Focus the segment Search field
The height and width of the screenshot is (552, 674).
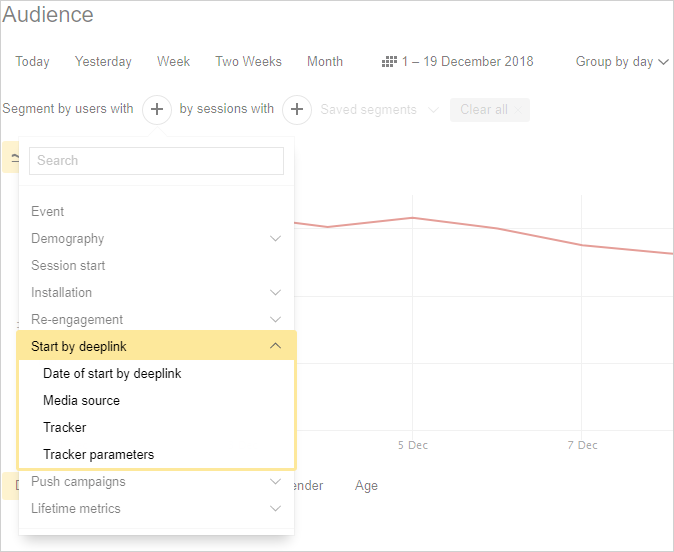[156, 161]
